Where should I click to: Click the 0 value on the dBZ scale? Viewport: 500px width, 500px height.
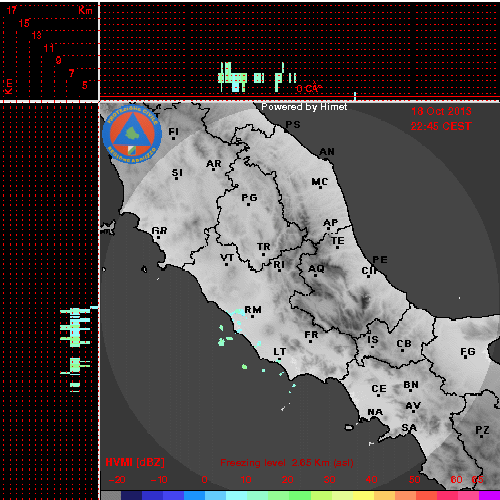pos(204,480)
